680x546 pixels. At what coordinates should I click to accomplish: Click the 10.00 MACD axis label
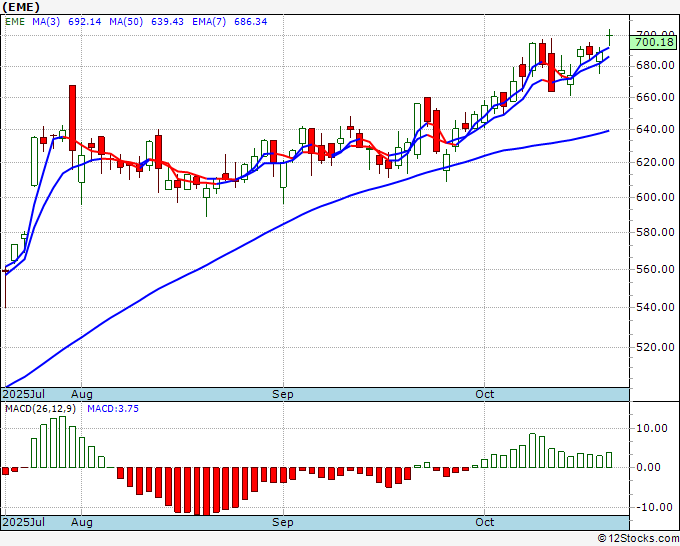coord(652,428)
